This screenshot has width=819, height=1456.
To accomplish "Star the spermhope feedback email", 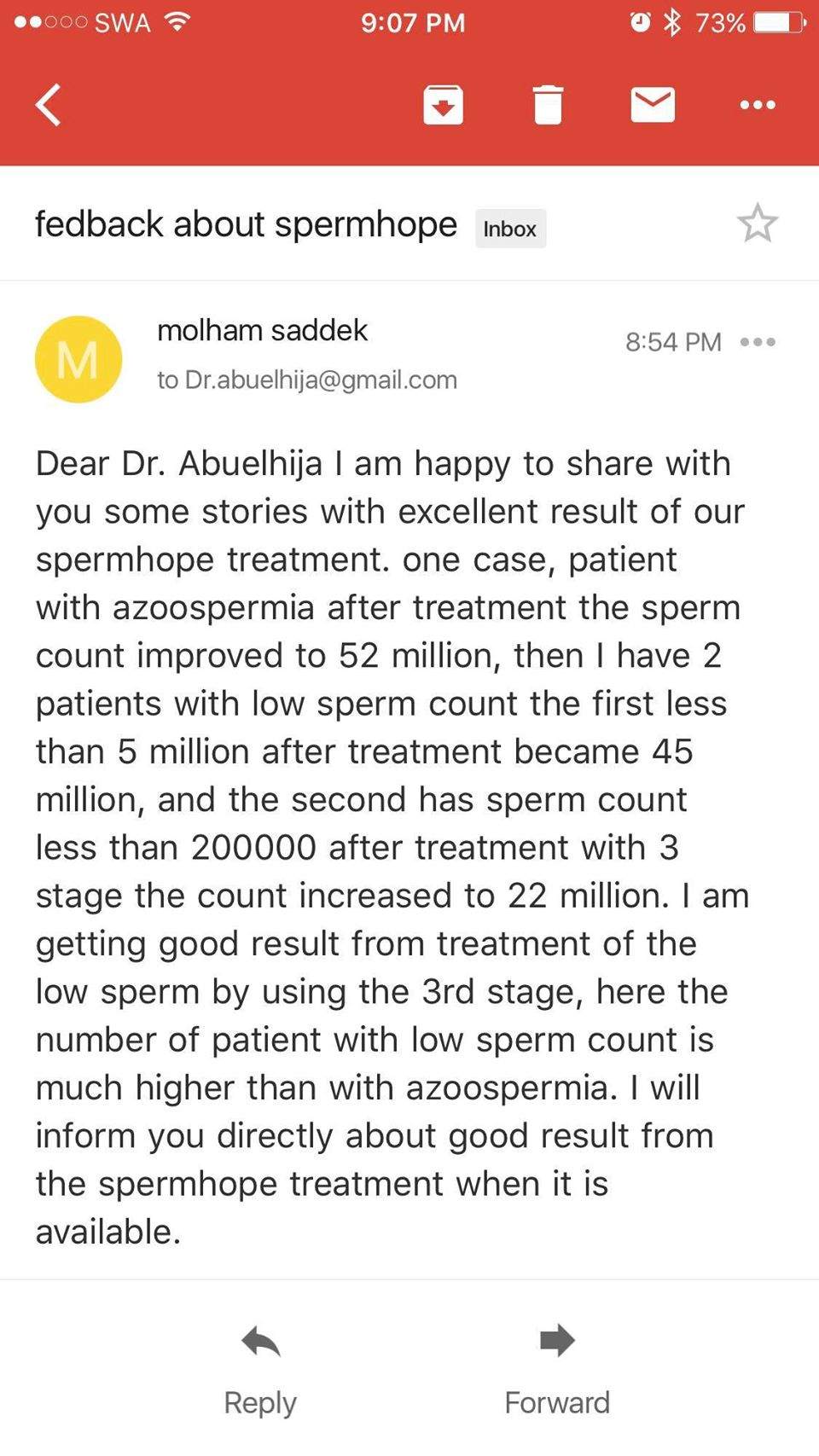I will pyautogui.click(x=757, y=223).
